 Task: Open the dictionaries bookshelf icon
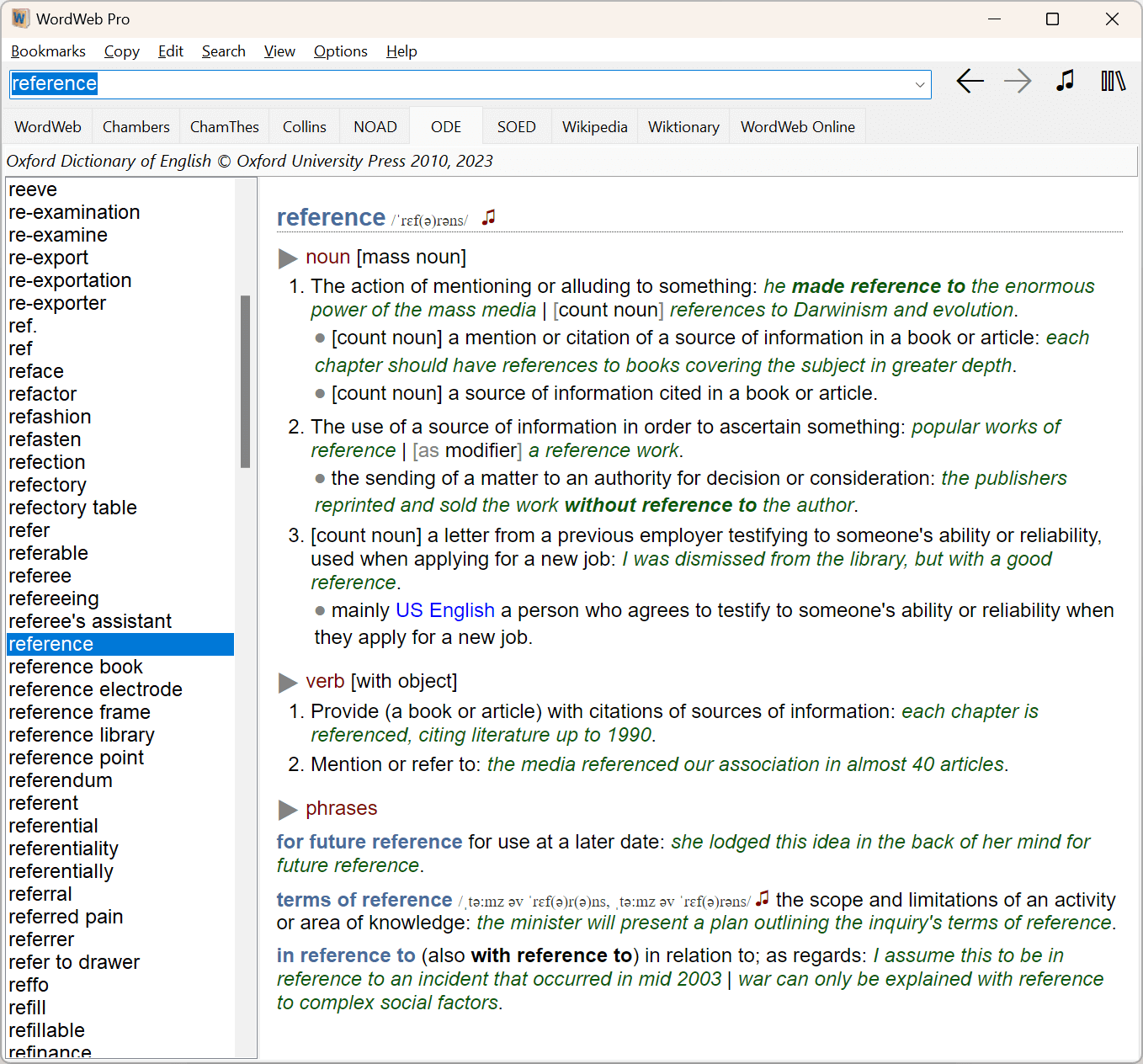click(x=1113, y=81)
